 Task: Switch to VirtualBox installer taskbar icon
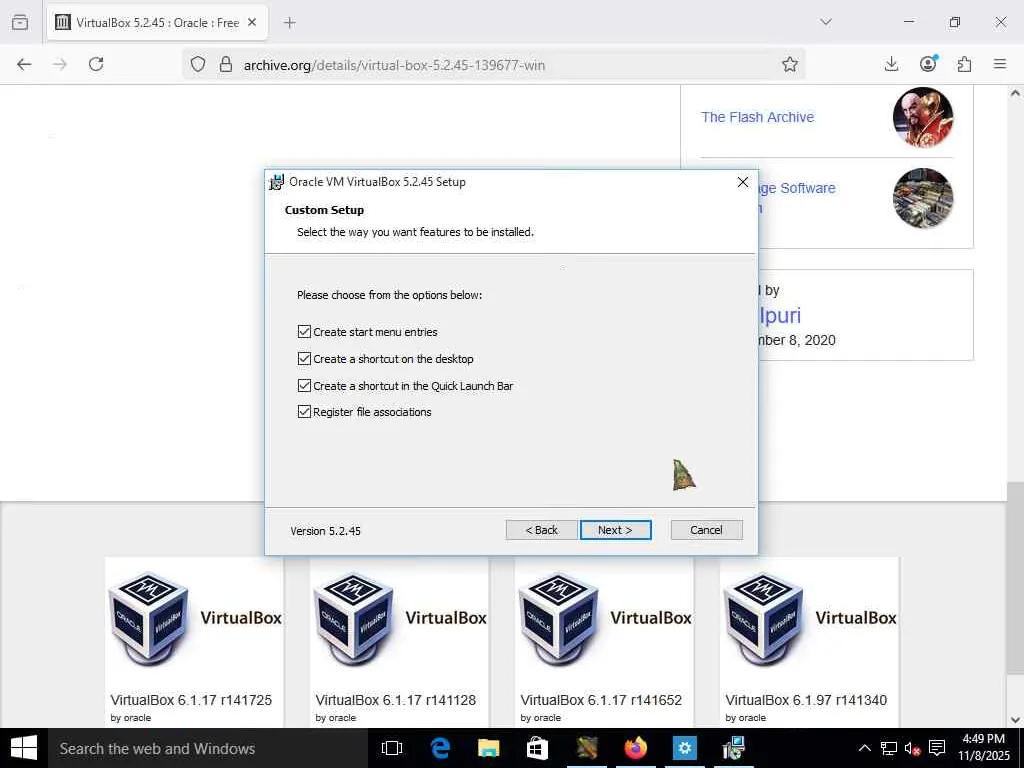(733, 748)
